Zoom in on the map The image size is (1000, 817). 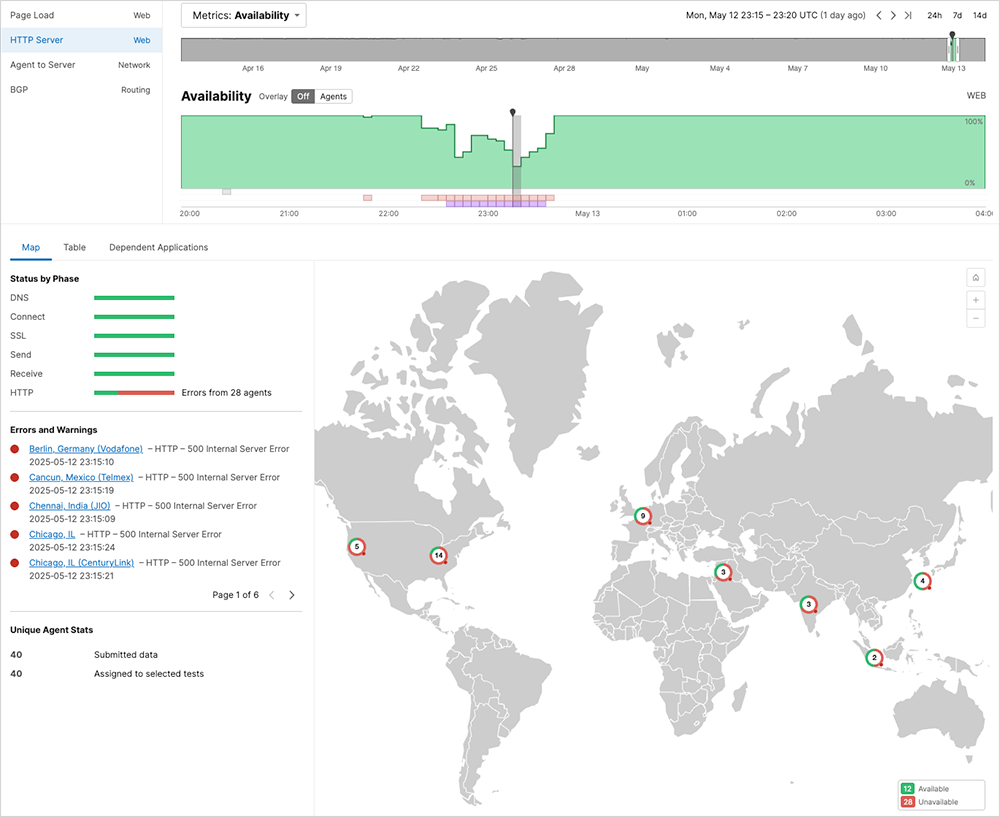pyautogui.click(x=976, y=300)
